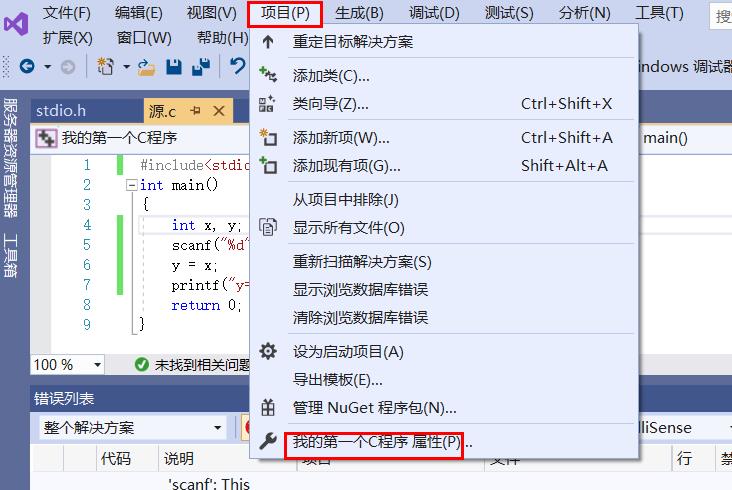
Task: Open the dropdown next to back navigation
Action: 48,67
